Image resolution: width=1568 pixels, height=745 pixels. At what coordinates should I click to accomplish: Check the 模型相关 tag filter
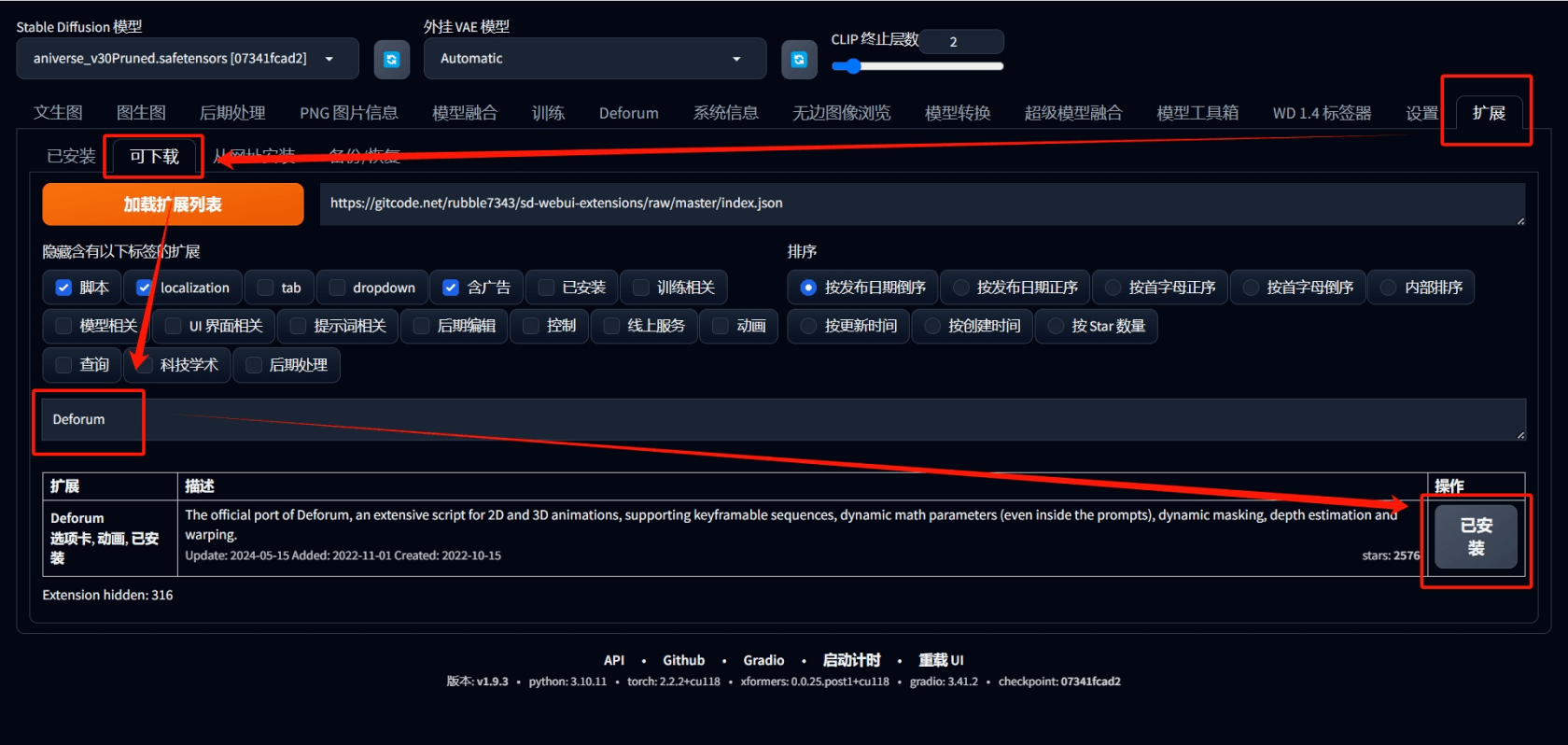point(63,326)
